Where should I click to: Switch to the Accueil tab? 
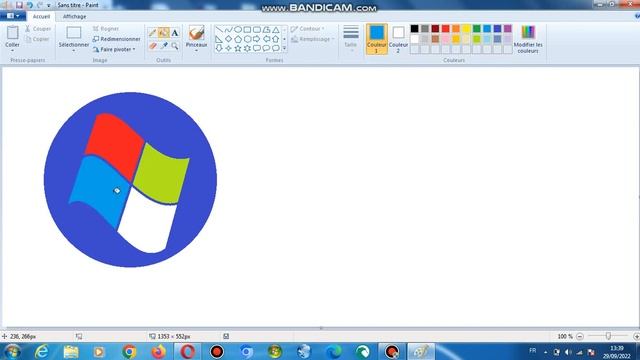pyautogui.click(x=41, y=17)
